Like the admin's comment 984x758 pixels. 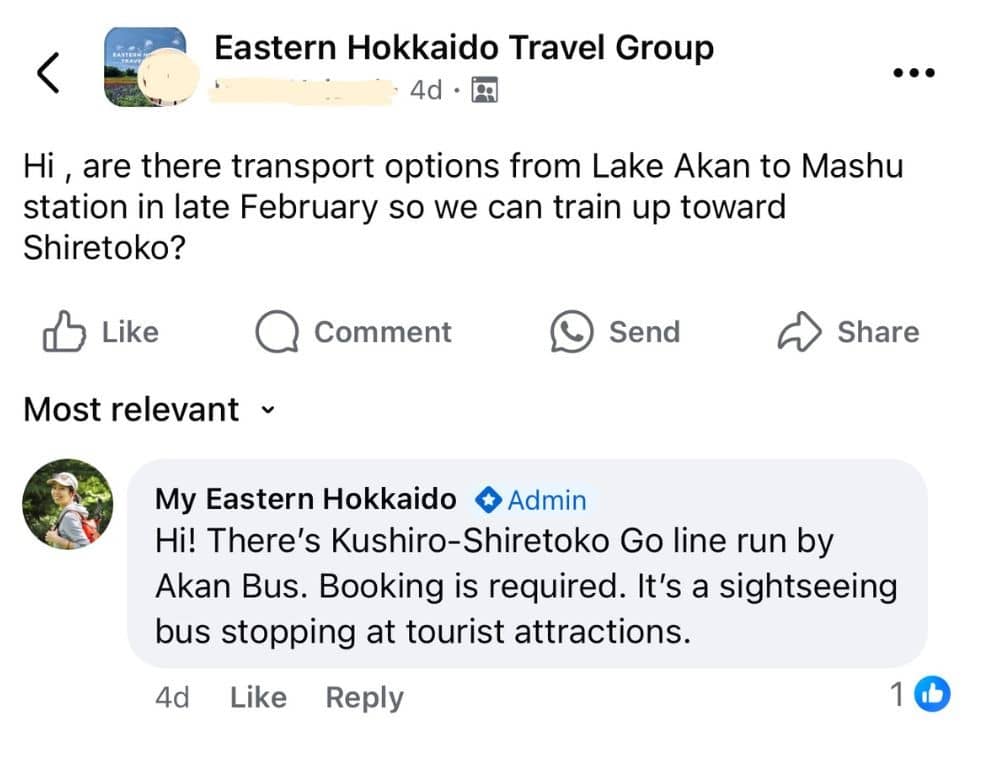[x=258, y=697]
